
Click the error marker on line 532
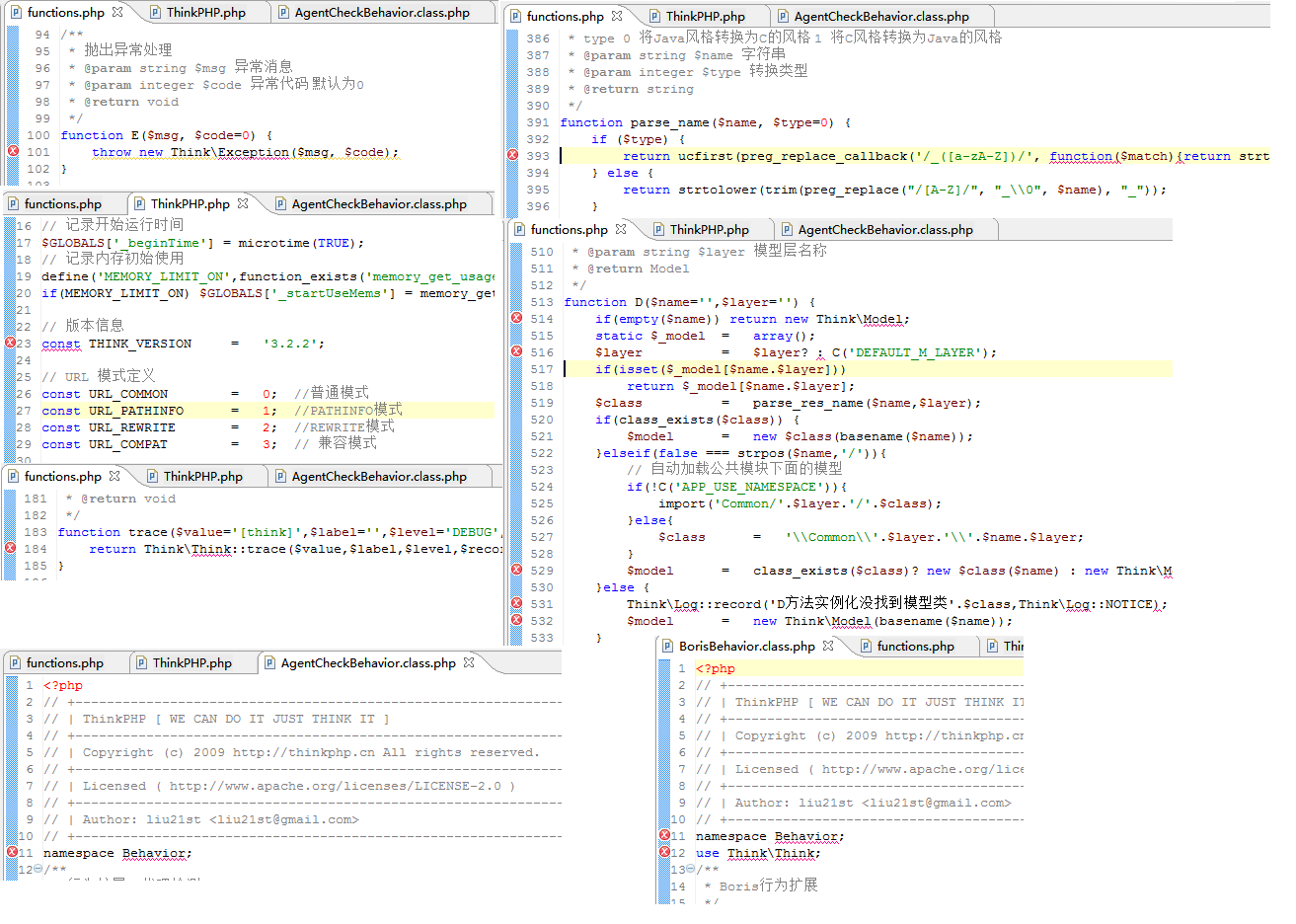[516, 620]
